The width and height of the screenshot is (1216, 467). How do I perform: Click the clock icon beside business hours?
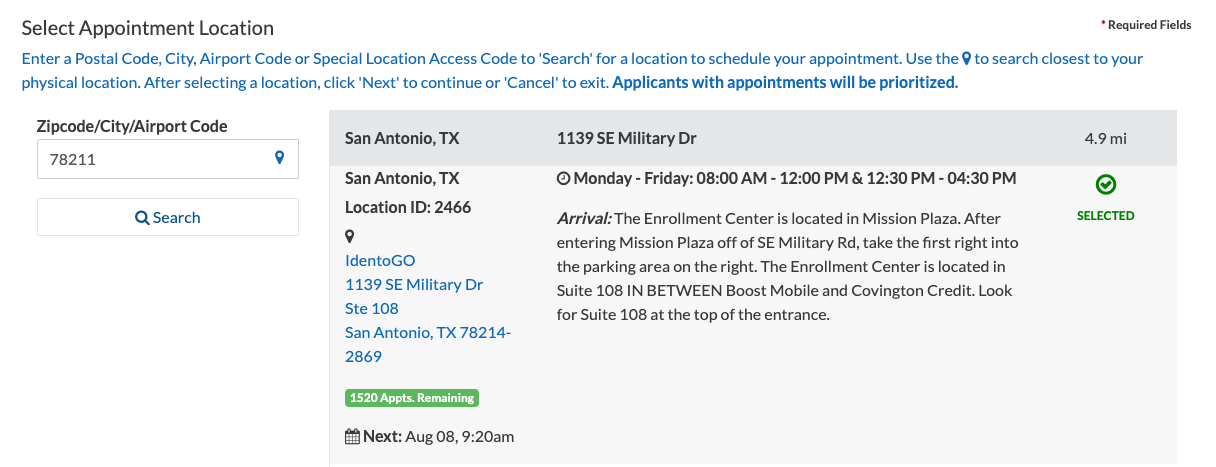click(563, 179)
